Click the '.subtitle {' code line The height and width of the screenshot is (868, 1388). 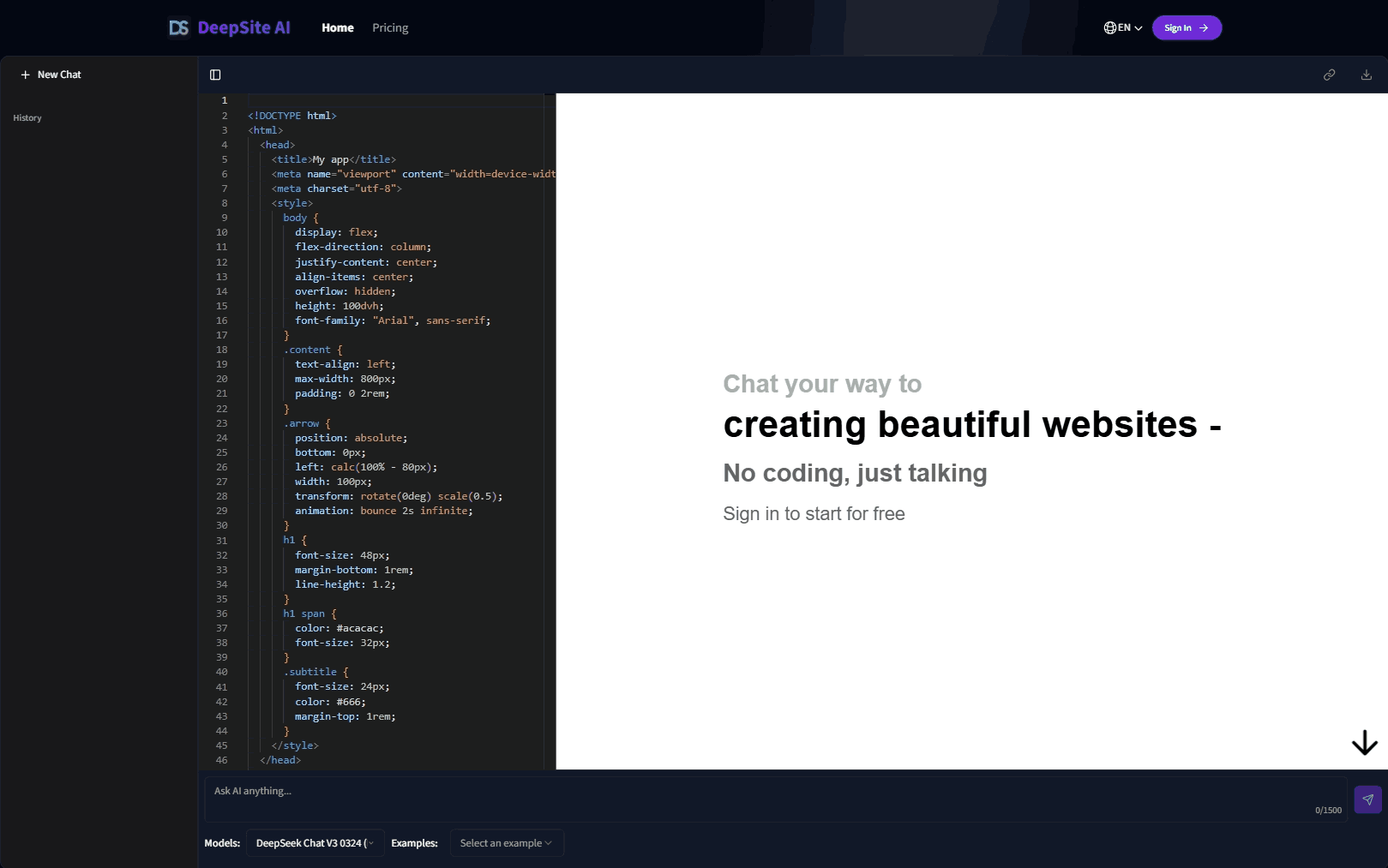point(316,672)
